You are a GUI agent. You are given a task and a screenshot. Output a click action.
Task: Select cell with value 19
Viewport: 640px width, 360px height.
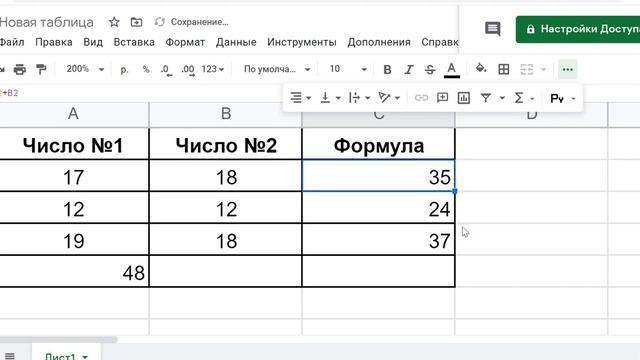tap(73, 240)
